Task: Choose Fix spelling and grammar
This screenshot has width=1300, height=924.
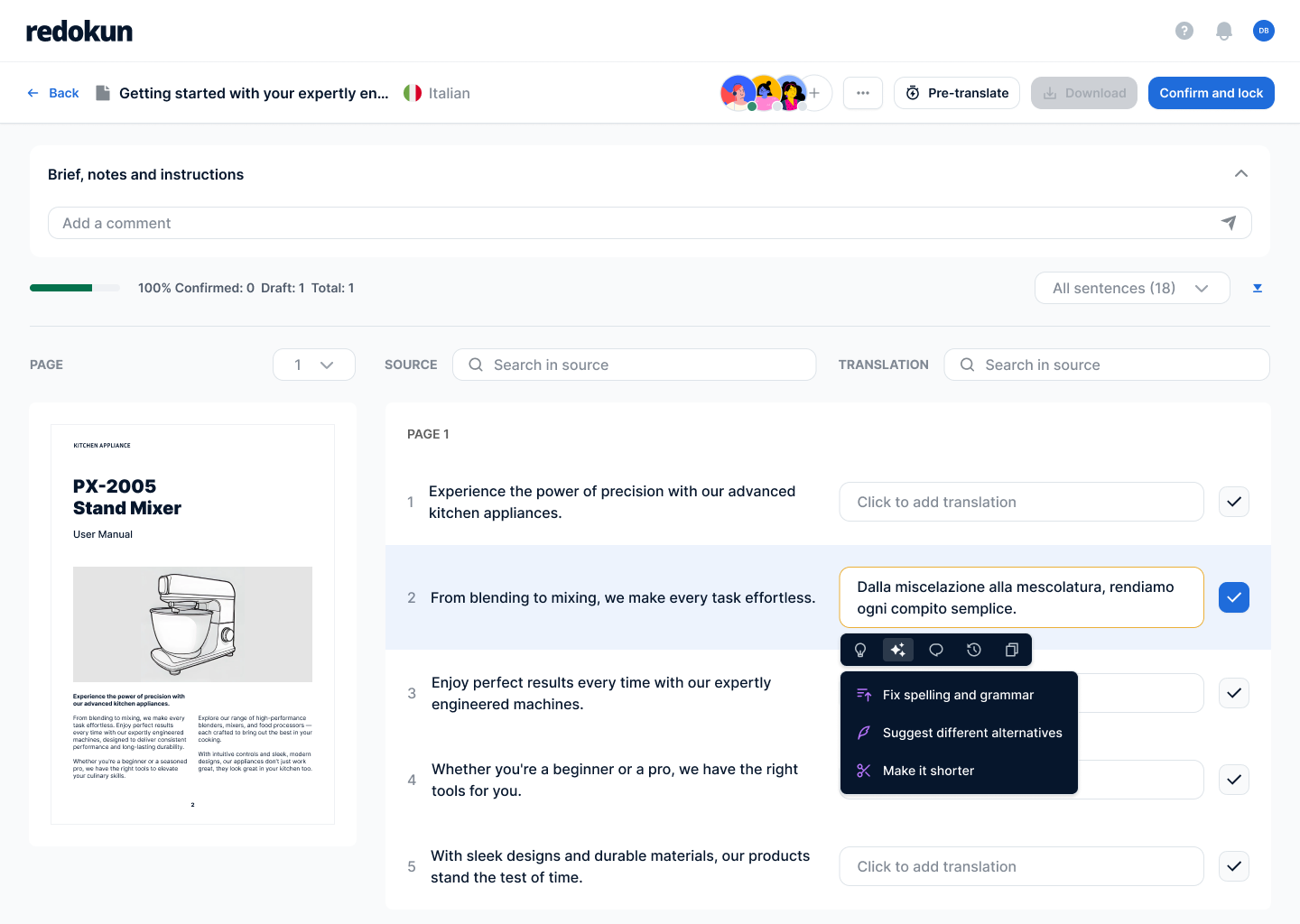Action: click(x=958, y=695)
